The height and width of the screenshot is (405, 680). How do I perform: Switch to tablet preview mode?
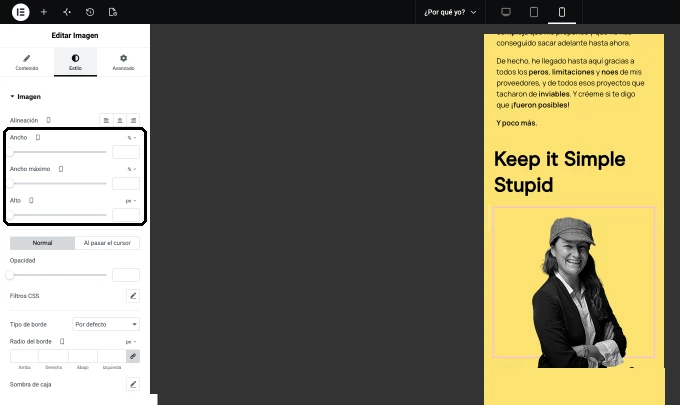534,12
